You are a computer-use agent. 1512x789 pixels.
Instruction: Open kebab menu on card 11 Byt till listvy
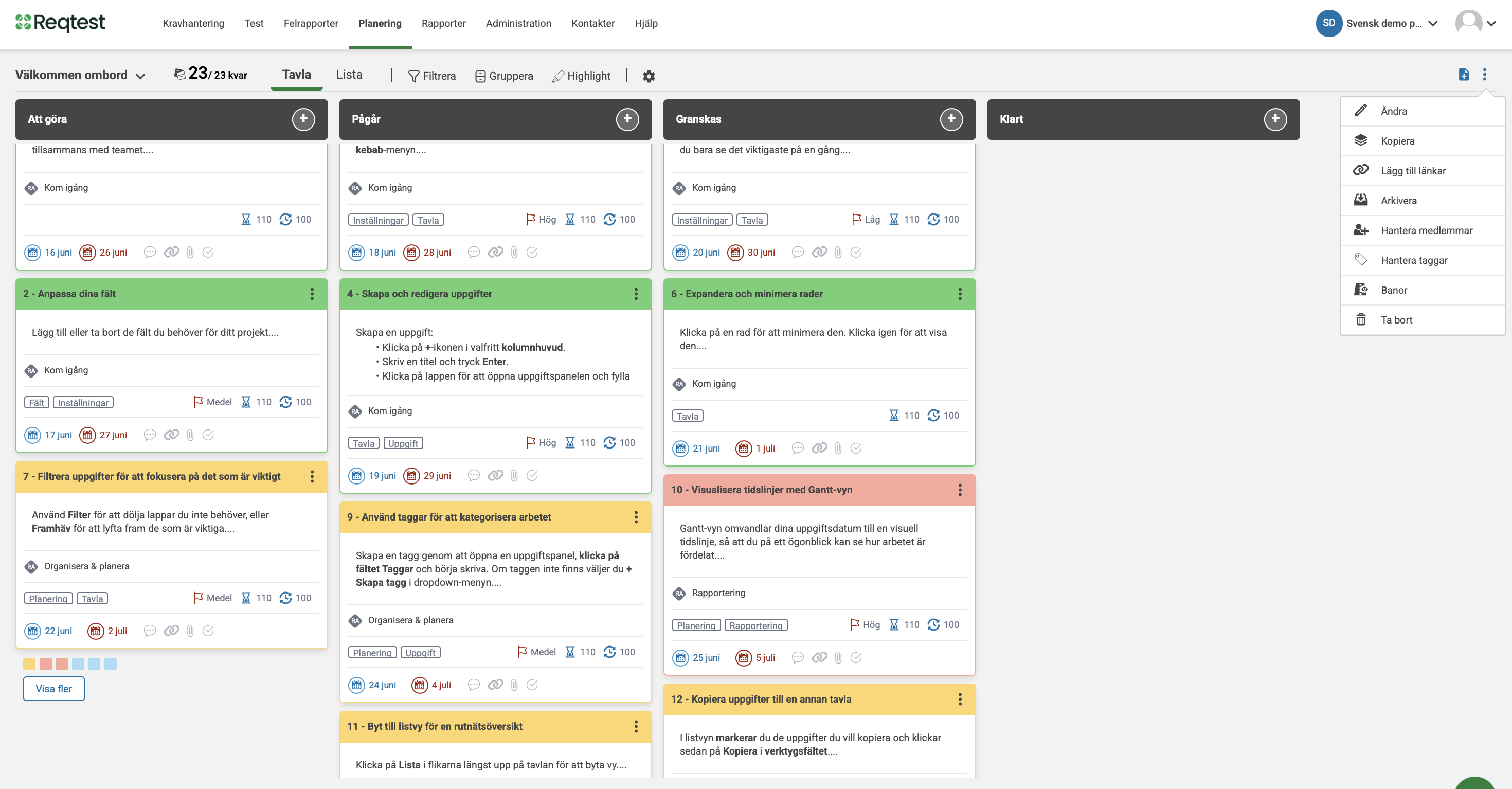click(636, 727)
